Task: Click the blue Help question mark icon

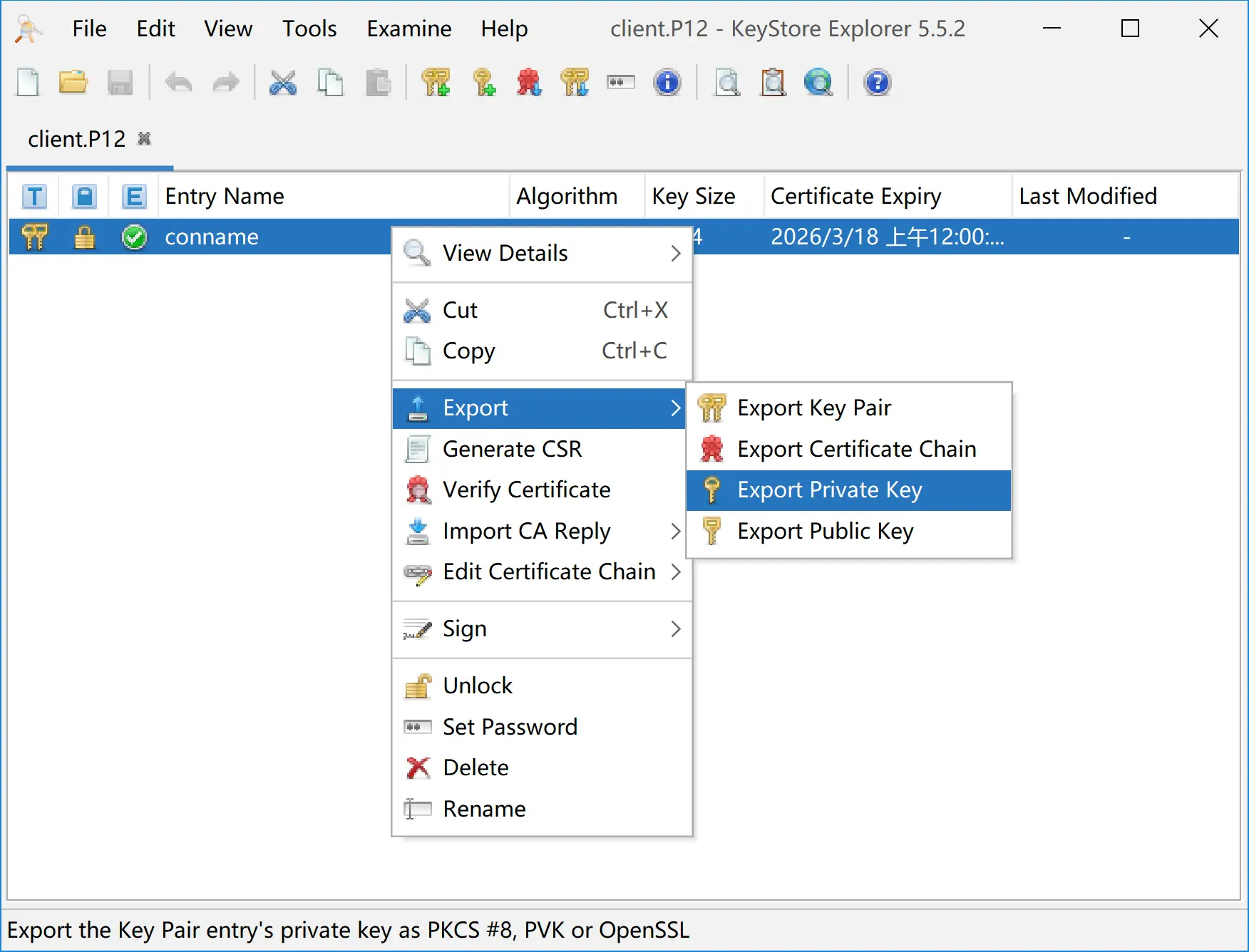Action: click(x=877, y=83)
